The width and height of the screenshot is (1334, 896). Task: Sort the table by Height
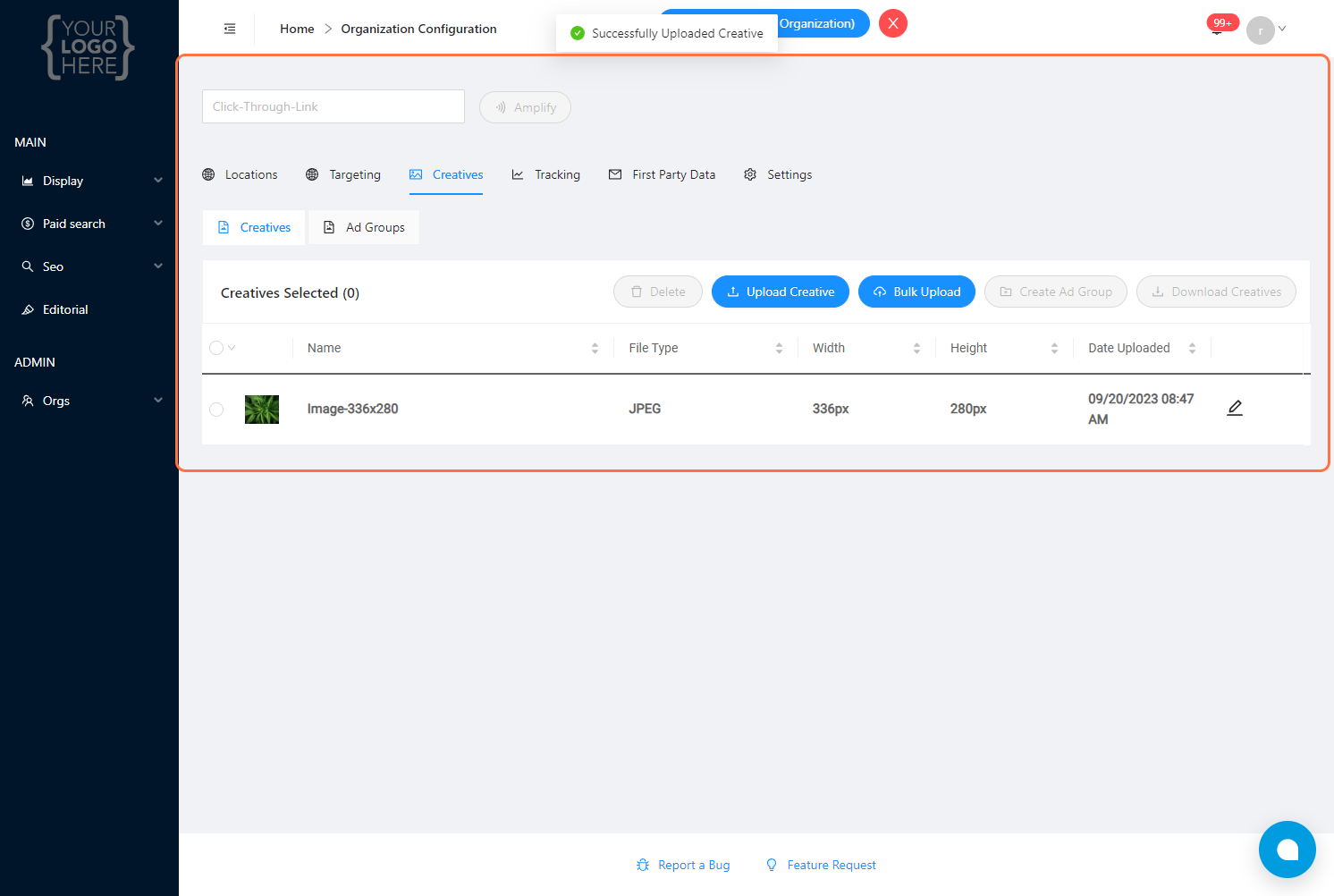[x=1054, y=348]
